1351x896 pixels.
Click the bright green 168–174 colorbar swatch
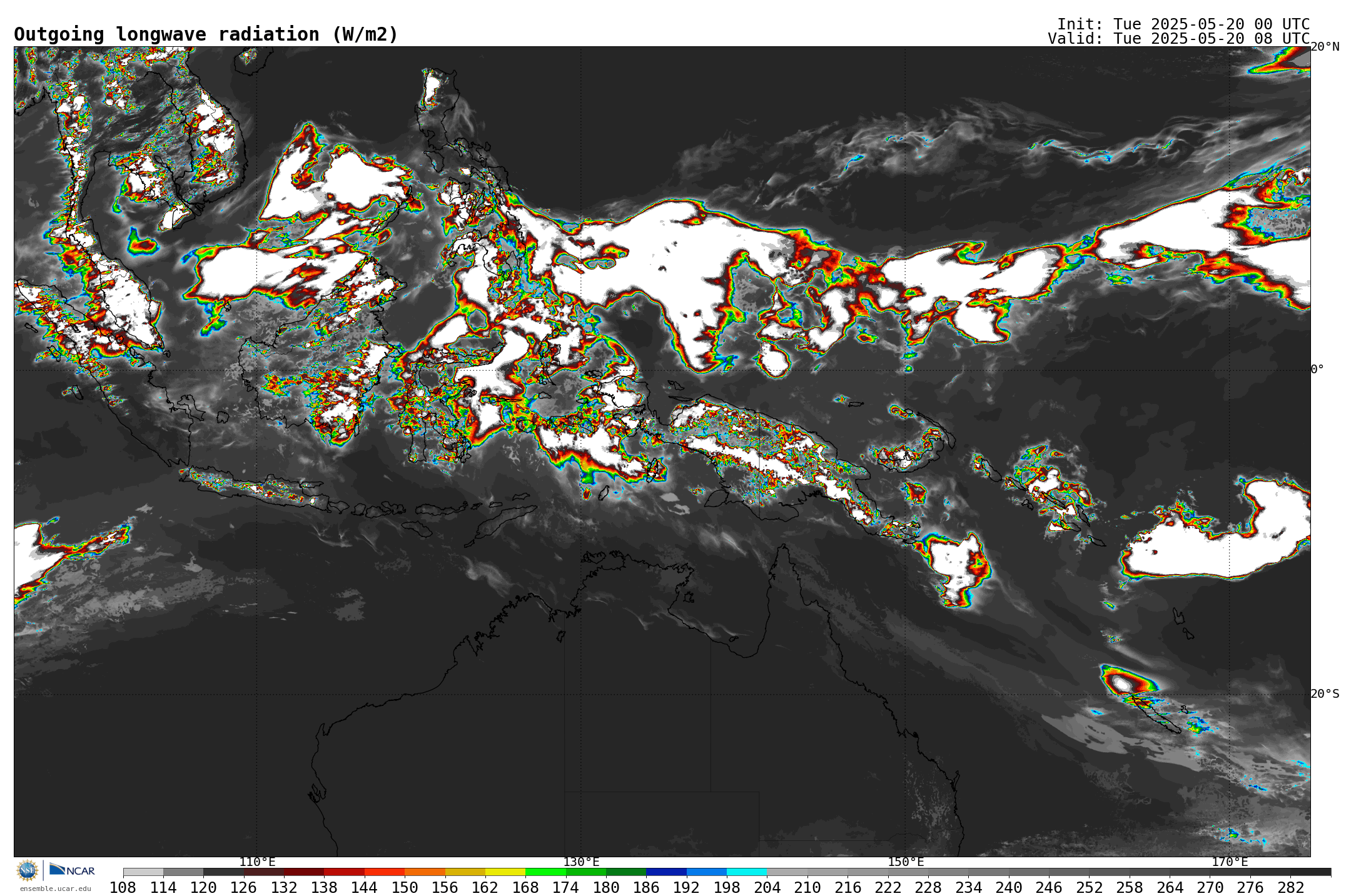pyautogui.click(x=545, y=872)
